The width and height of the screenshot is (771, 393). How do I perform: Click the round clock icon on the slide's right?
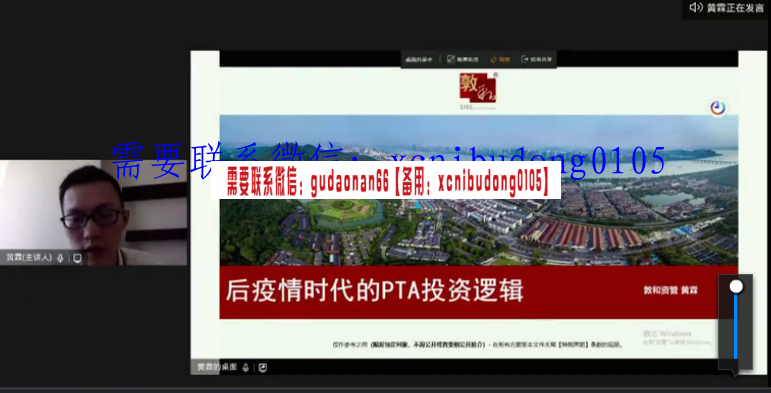(717, 108)
